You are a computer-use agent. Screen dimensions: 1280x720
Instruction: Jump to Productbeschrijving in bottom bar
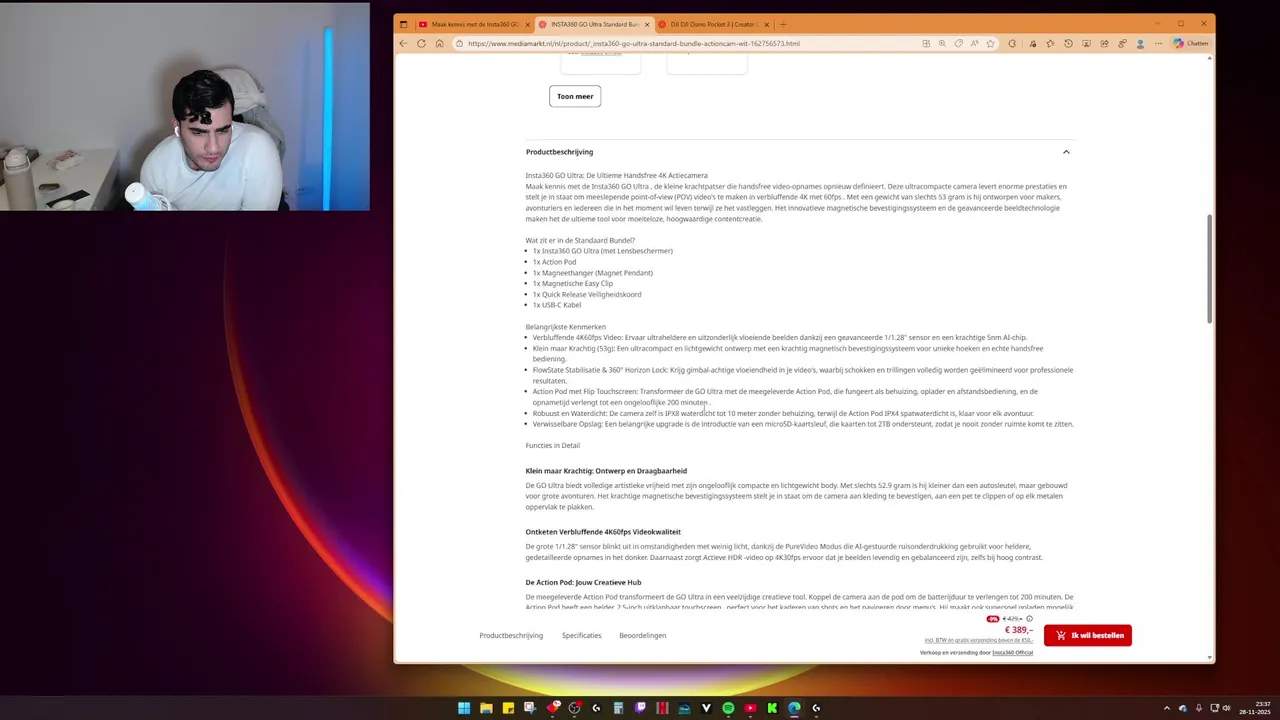pos(511,635)
